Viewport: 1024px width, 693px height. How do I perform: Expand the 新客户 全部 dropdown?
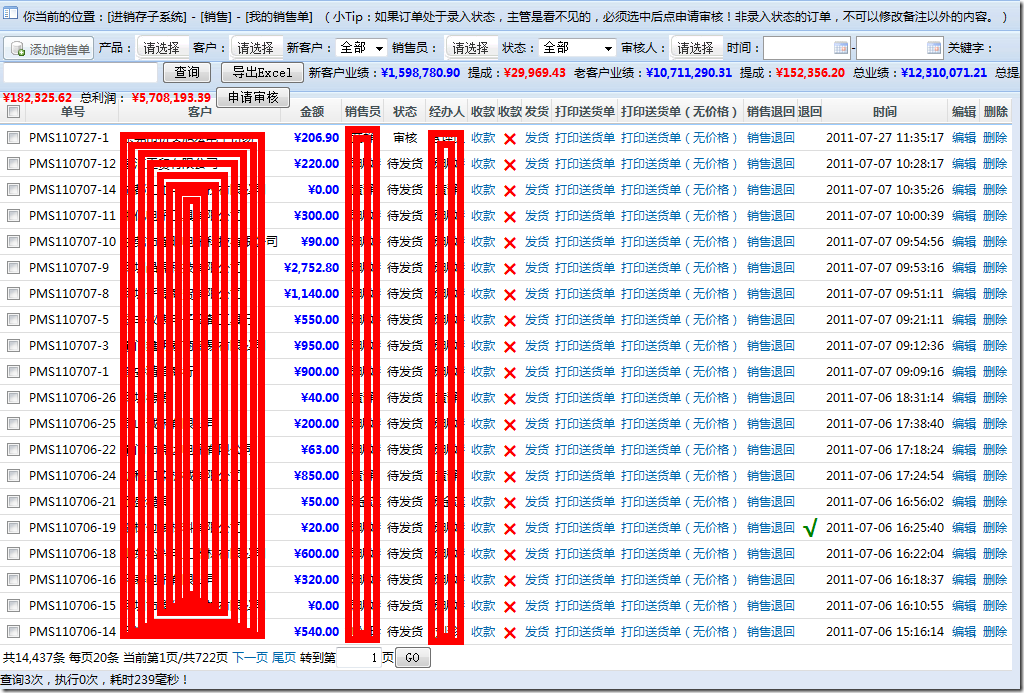[x=362, y=48]
